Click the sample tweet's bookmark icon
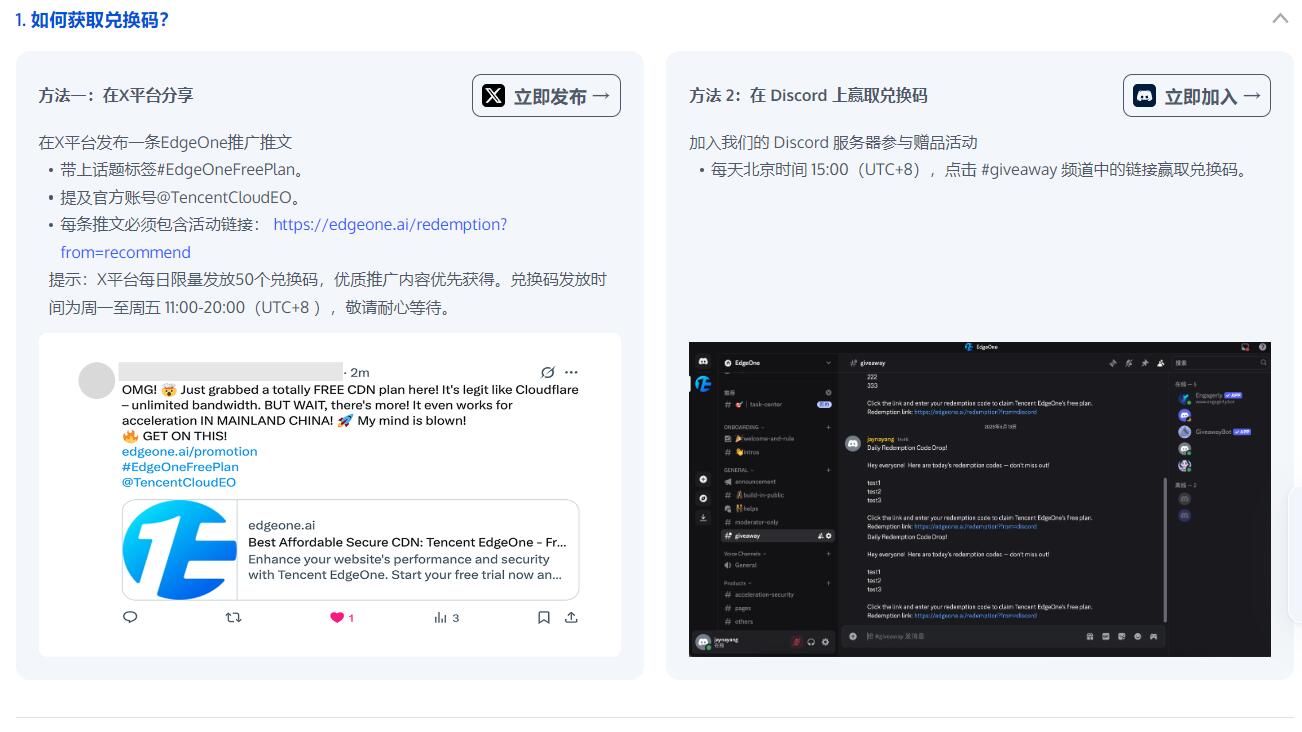 pyautogui.click(x=544, y=617)
